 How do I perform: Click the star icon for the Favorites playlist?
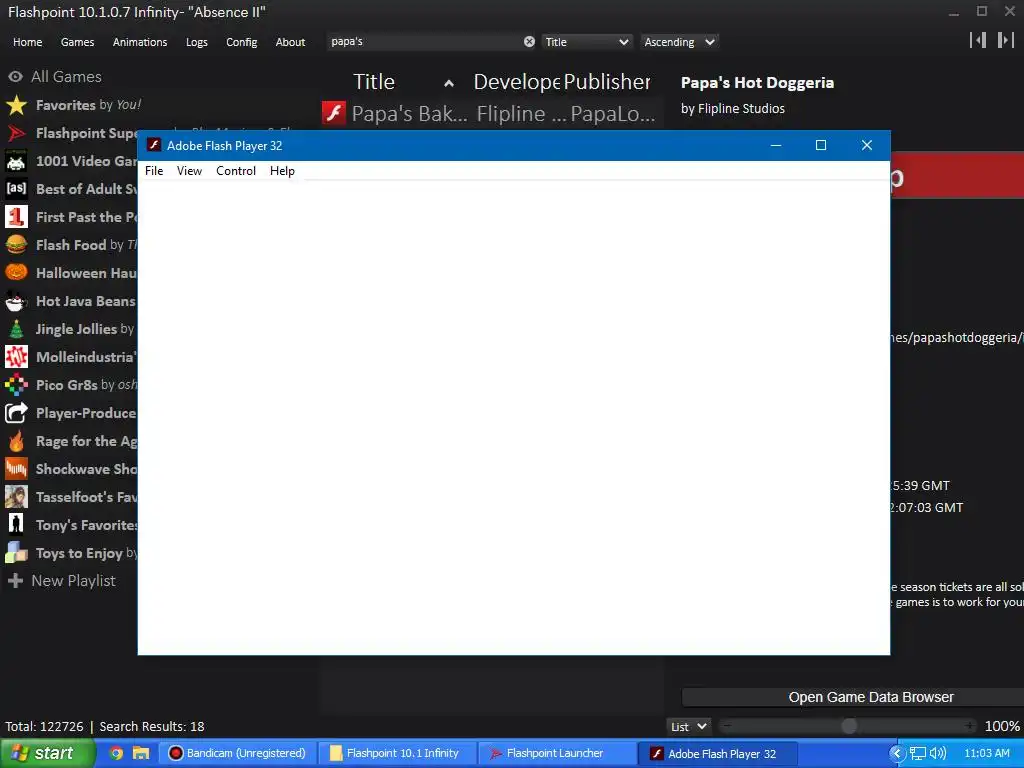[16, 104]
